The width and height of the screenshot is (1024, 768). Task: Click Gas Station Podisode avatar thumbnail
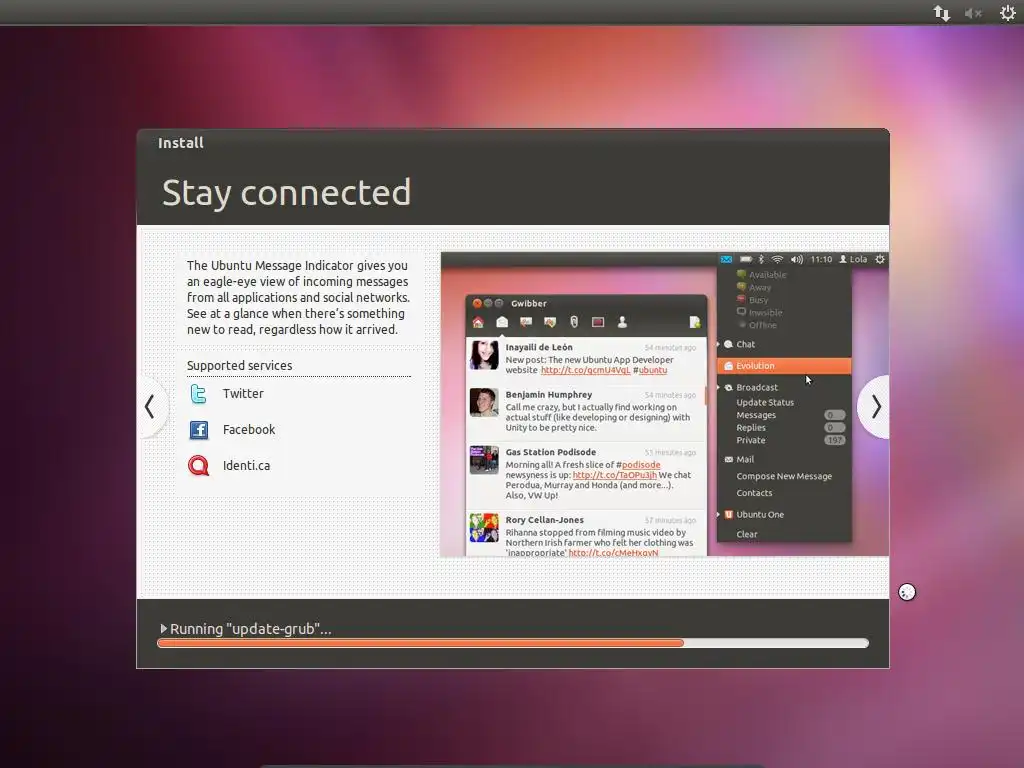pyautogui.click(x=484, y=460)
